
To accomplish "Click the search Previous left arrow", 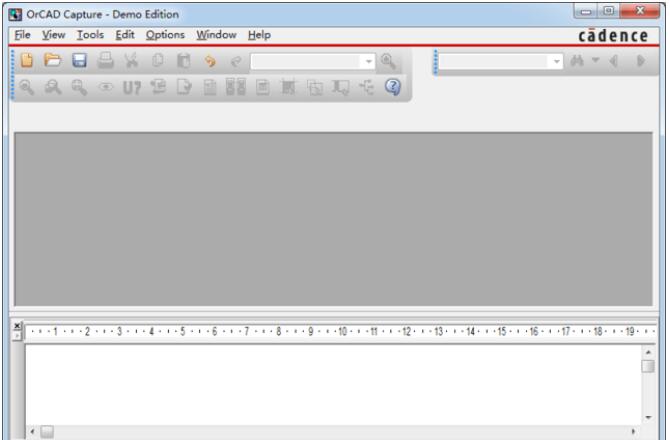I will [614, 61].
